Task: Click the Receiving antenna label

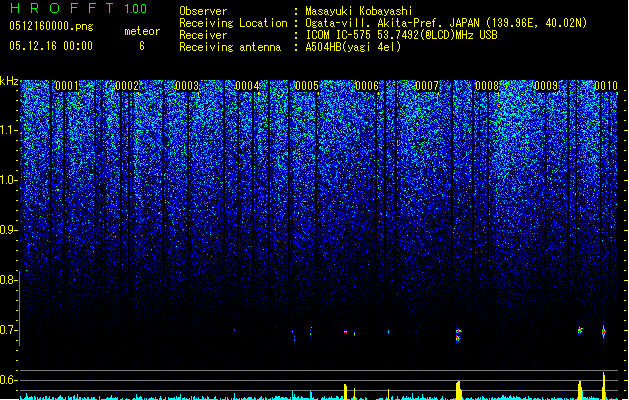Action: [x=230, y=47]
